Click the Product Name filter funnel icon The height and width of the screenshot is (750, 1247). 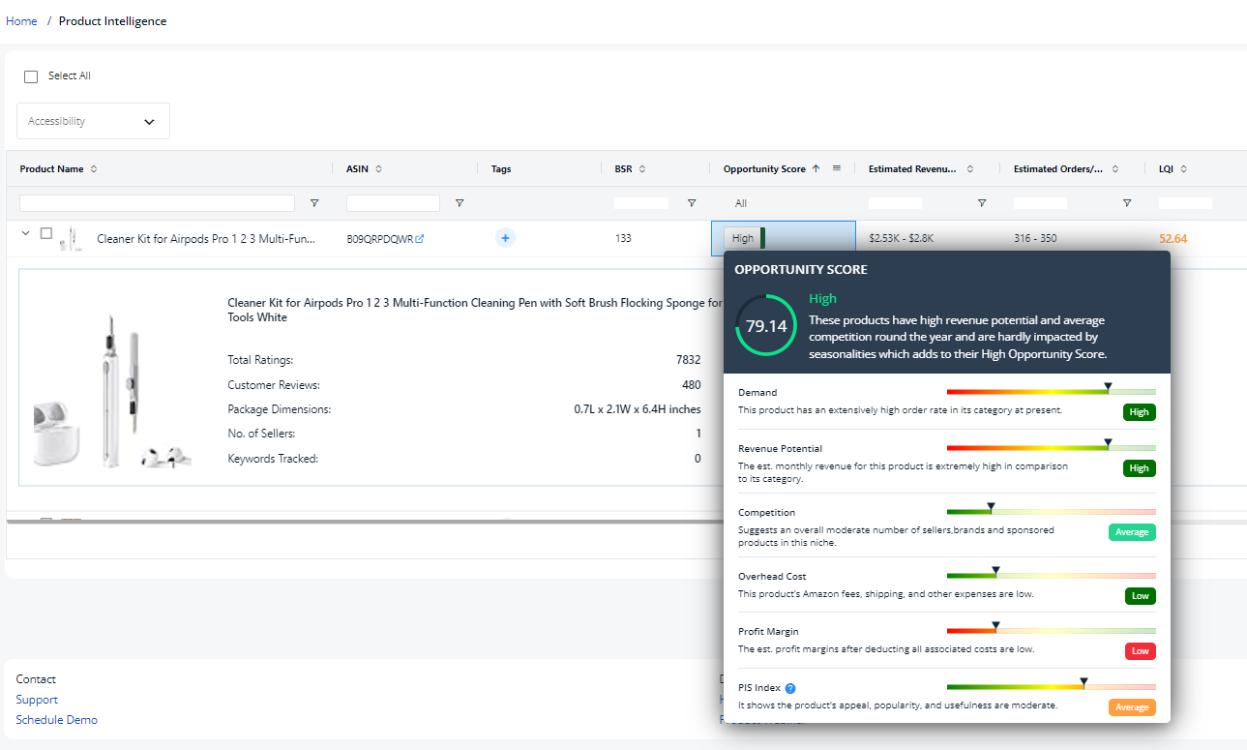314,204
